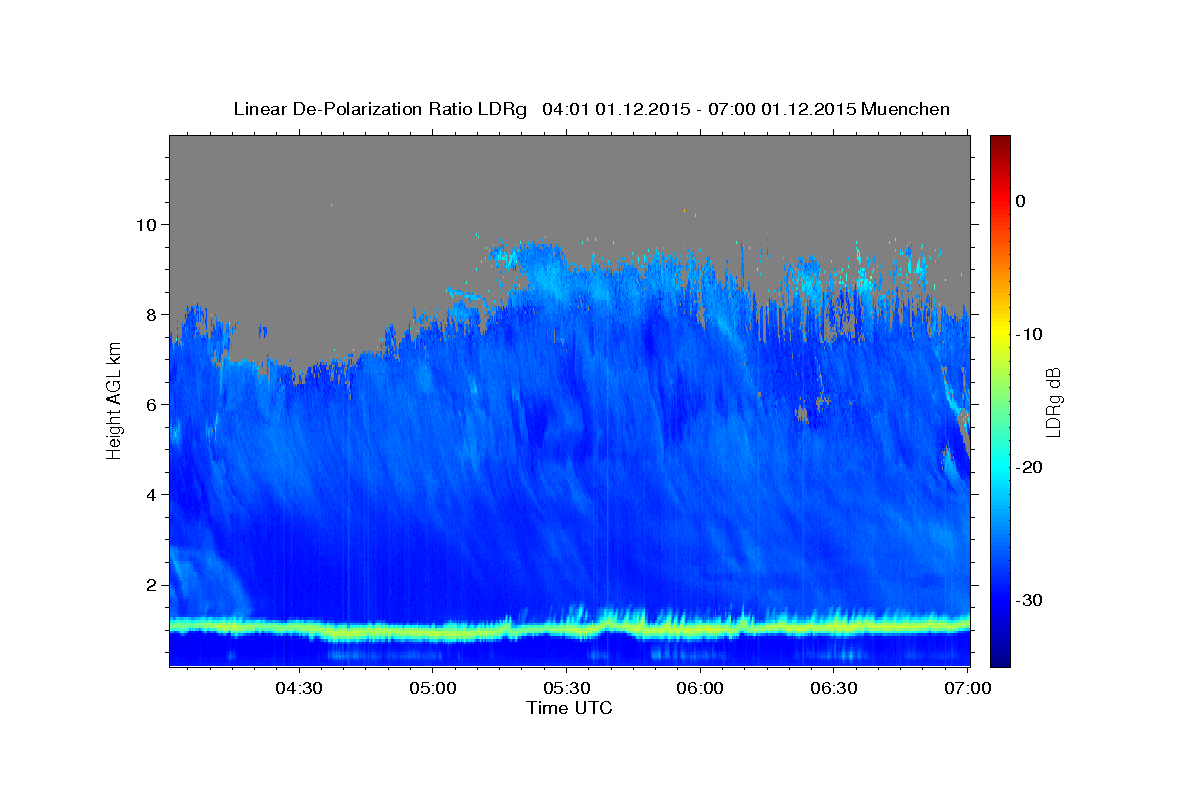Click the dark blue bottom of colorbar
This screenshot has width=1200, height=800.
coord(1000,659)
